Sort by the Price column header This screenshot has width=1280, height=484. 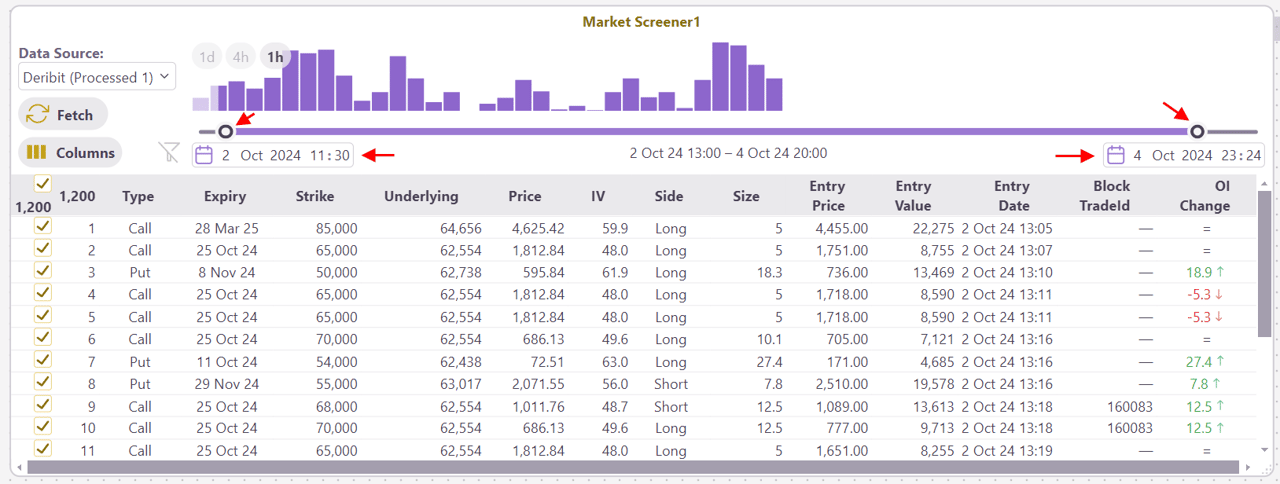pos(525,196)
